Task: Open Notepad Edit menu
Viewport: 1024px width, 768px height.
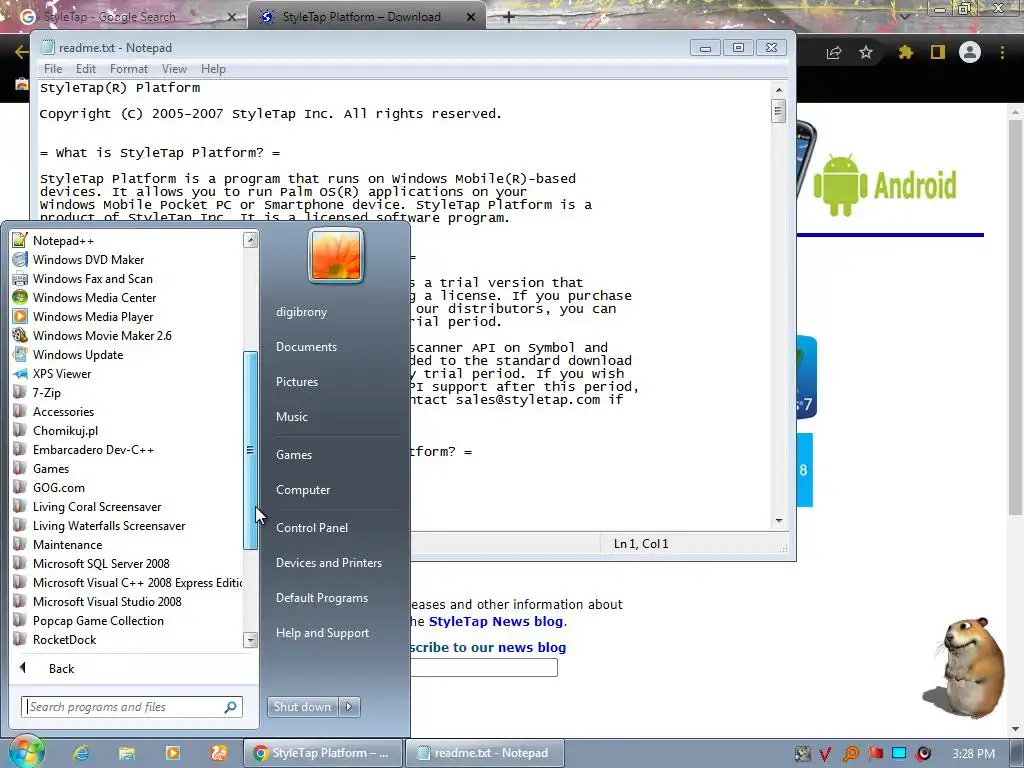Action: tap(86, 69)
